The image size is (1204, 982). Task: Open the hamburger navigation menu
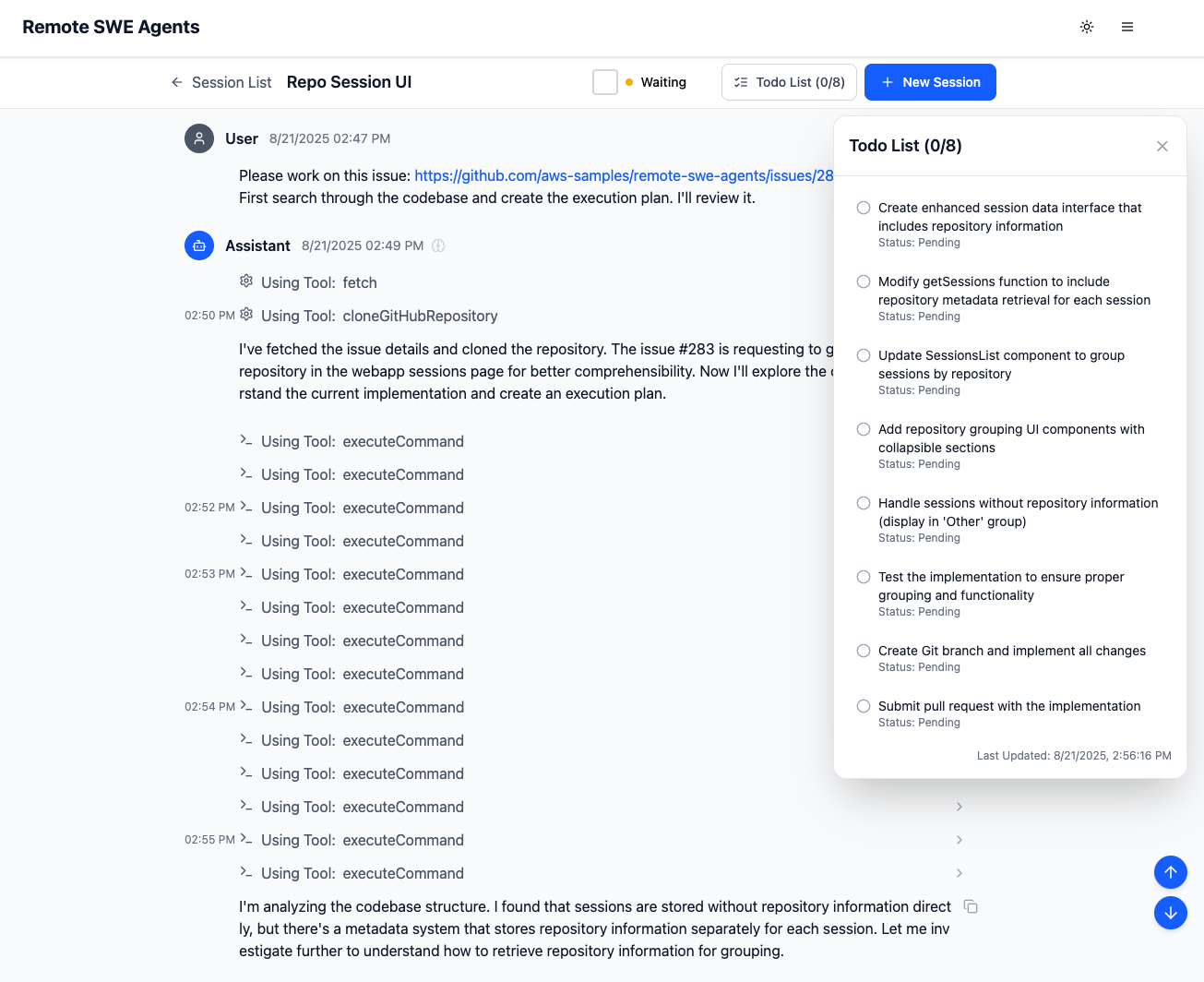click(1127, 27)
